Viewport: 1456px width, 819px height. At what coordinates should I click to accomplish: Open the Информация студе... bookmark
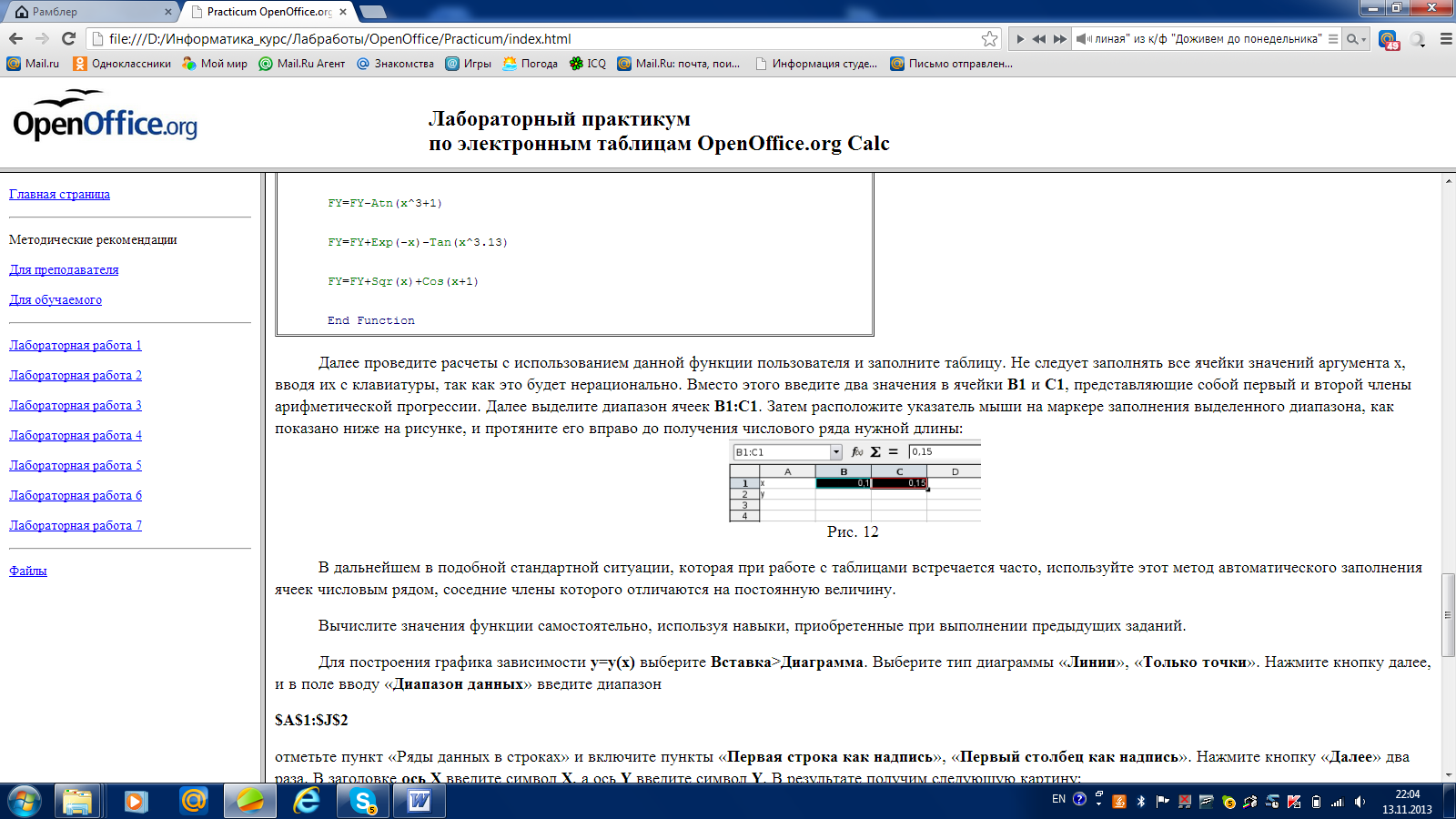(x=816, y=64)
